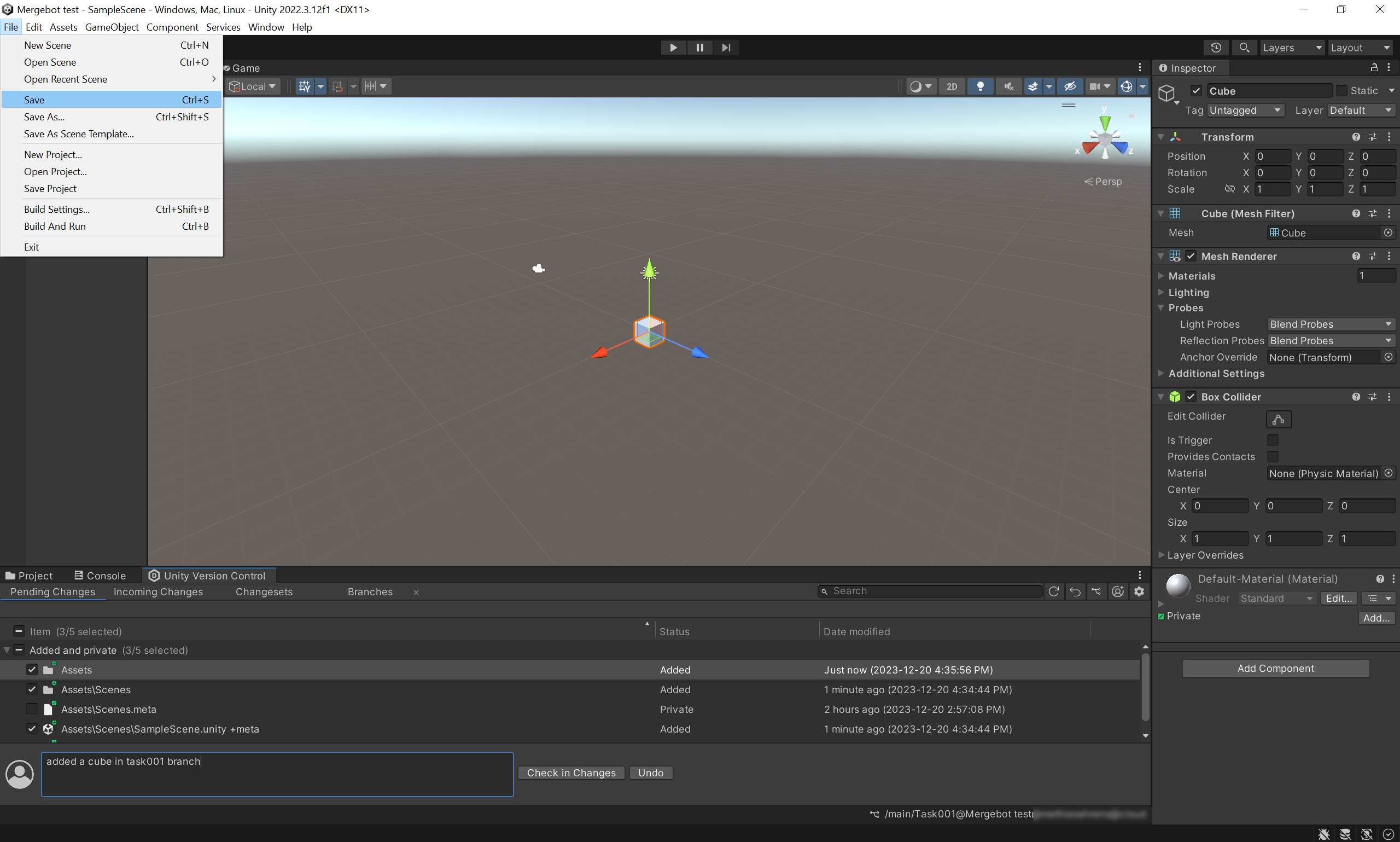Click the Refresh icon in Version Control

click(1053, 591)
